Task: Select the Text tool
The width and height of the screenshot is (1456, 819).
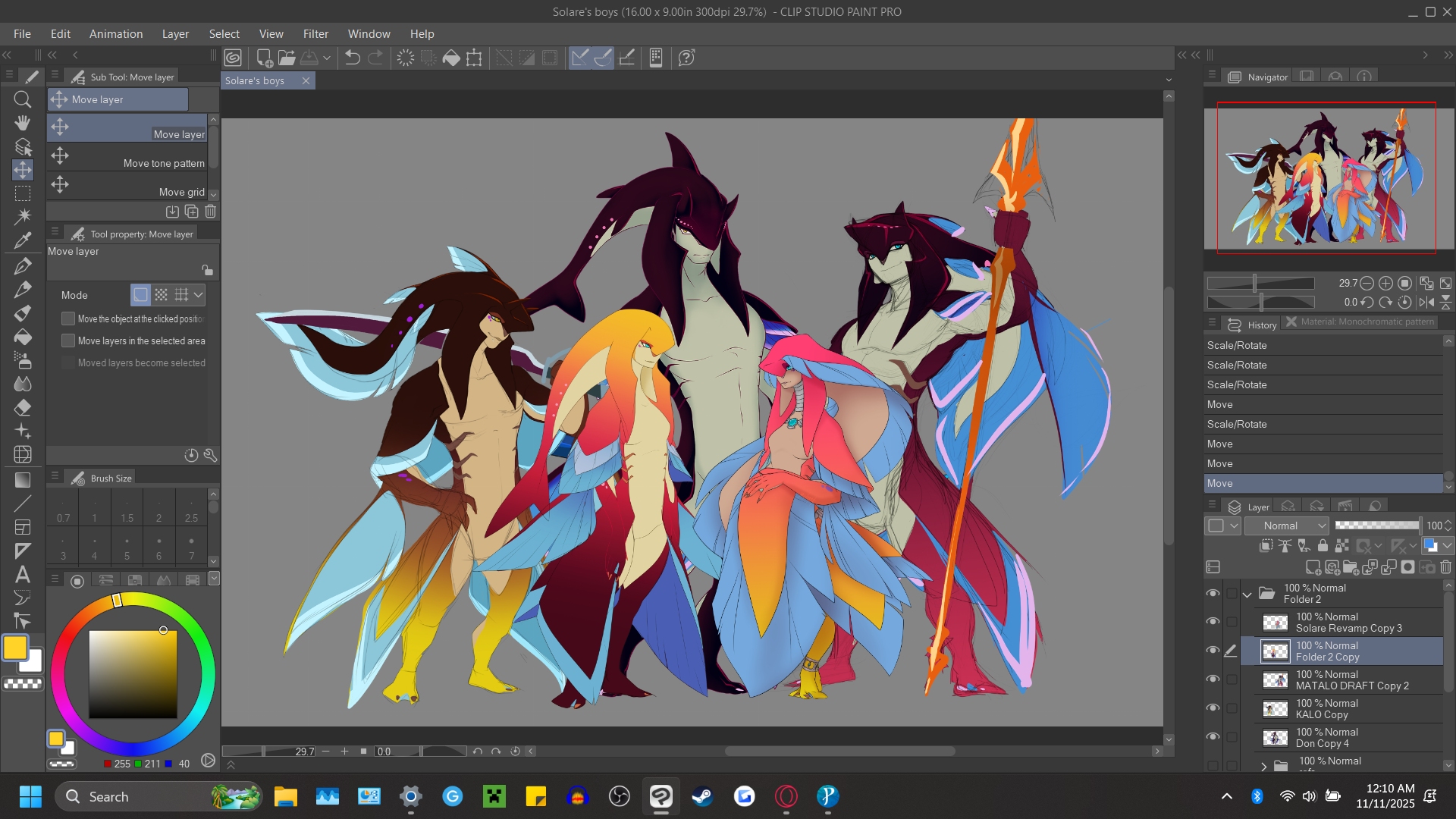Action: pyautogui.click(x=23, y=574)
